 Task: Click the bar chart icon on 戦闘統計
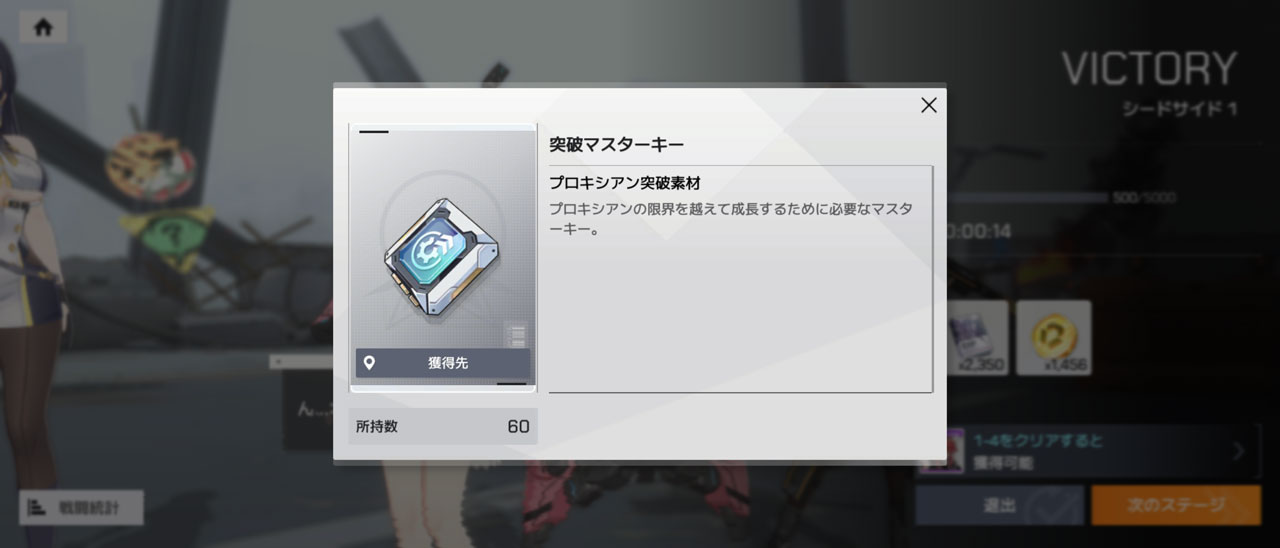(38, 508)
